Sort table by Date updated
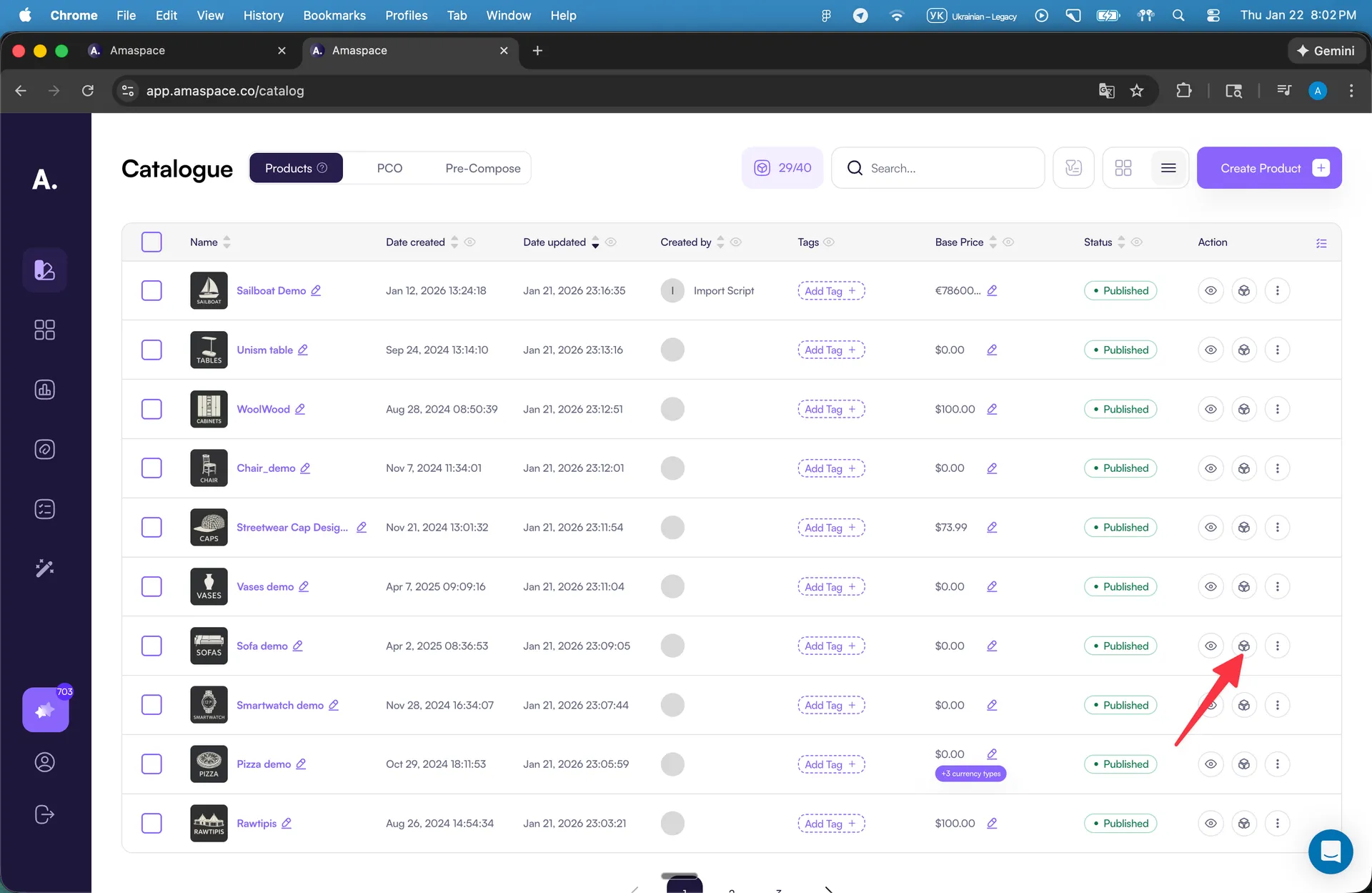This screenshot has width=1372, height=893. click(x=595, y=242)
